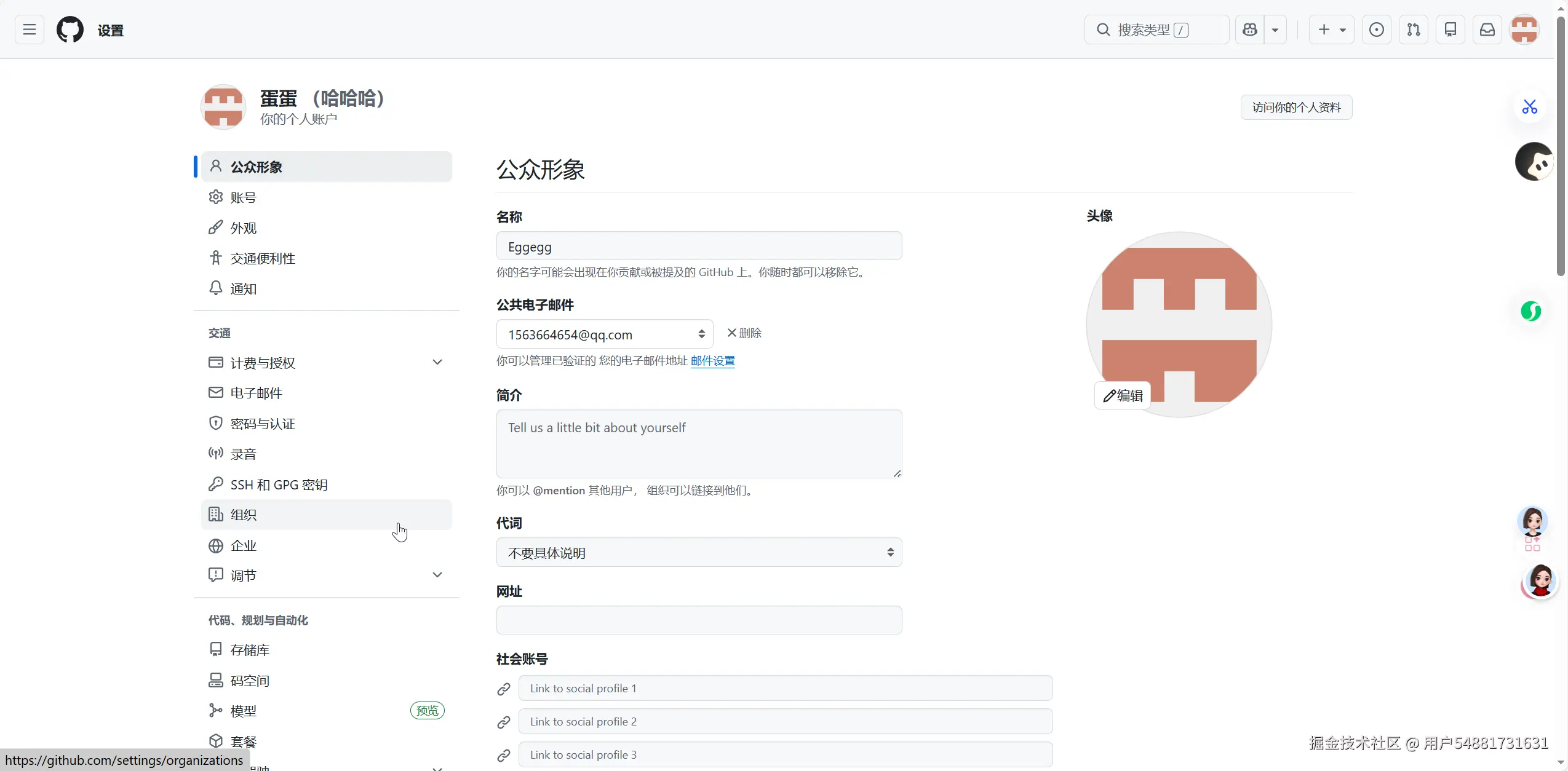Open the hamburger navigation menu
This screenshot has width=1568, height=771.
[30, 30]
